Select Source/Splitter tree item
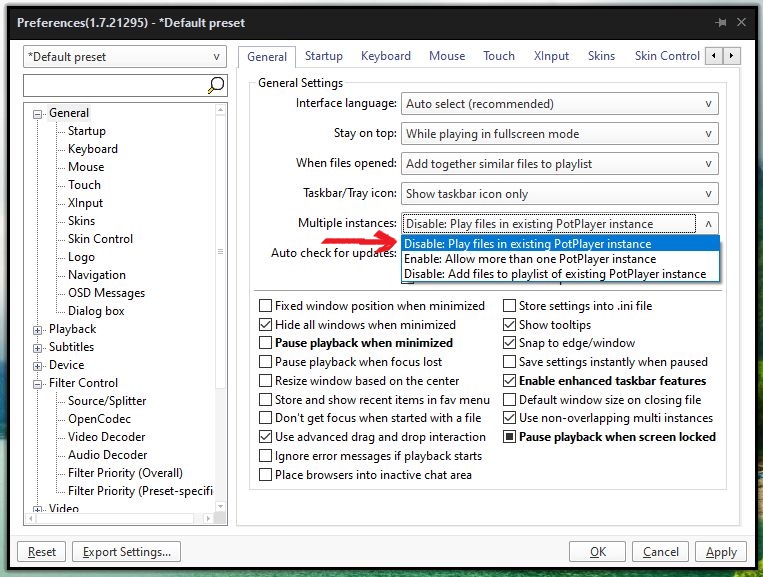 [x=107, y=401]
